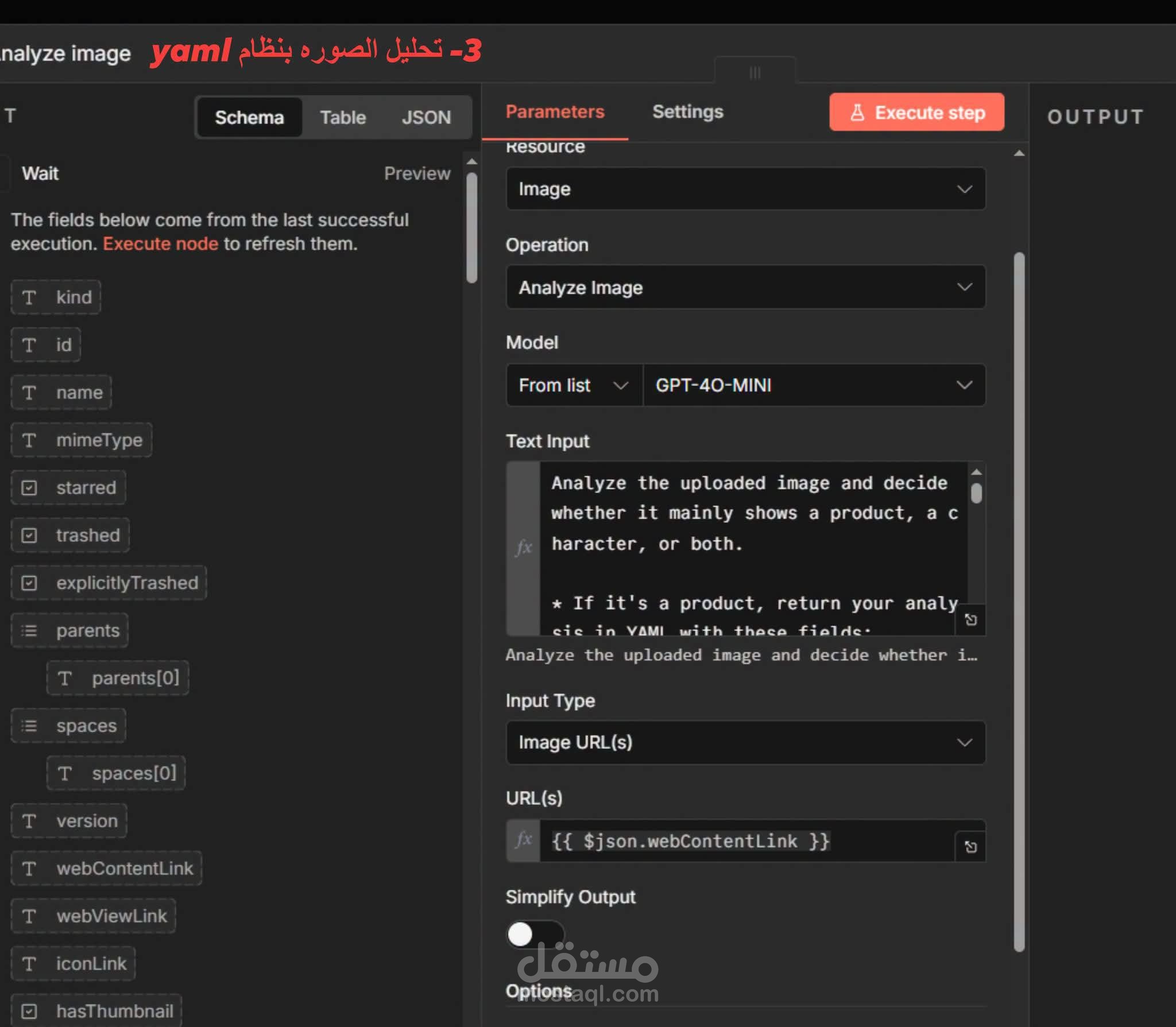Toggle the Simplify Output switch

pyautogui.click(x=535, y=934)
